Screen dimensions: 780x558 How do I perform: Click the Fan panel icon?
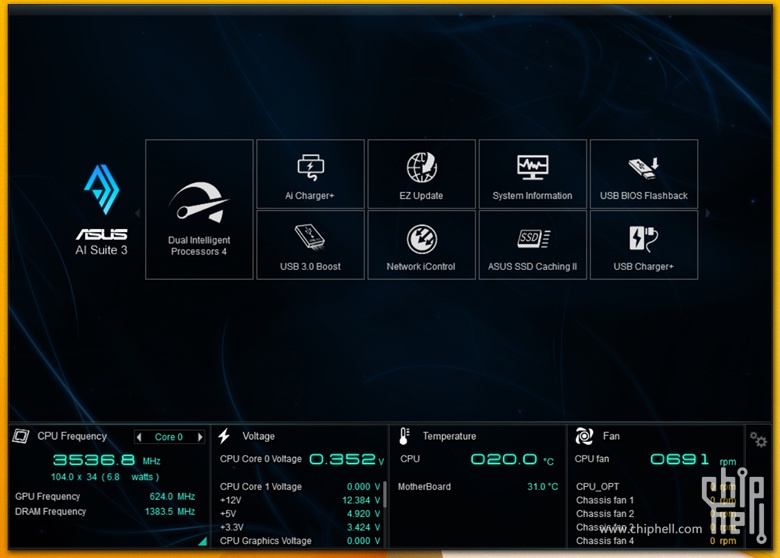coord(584,436)
